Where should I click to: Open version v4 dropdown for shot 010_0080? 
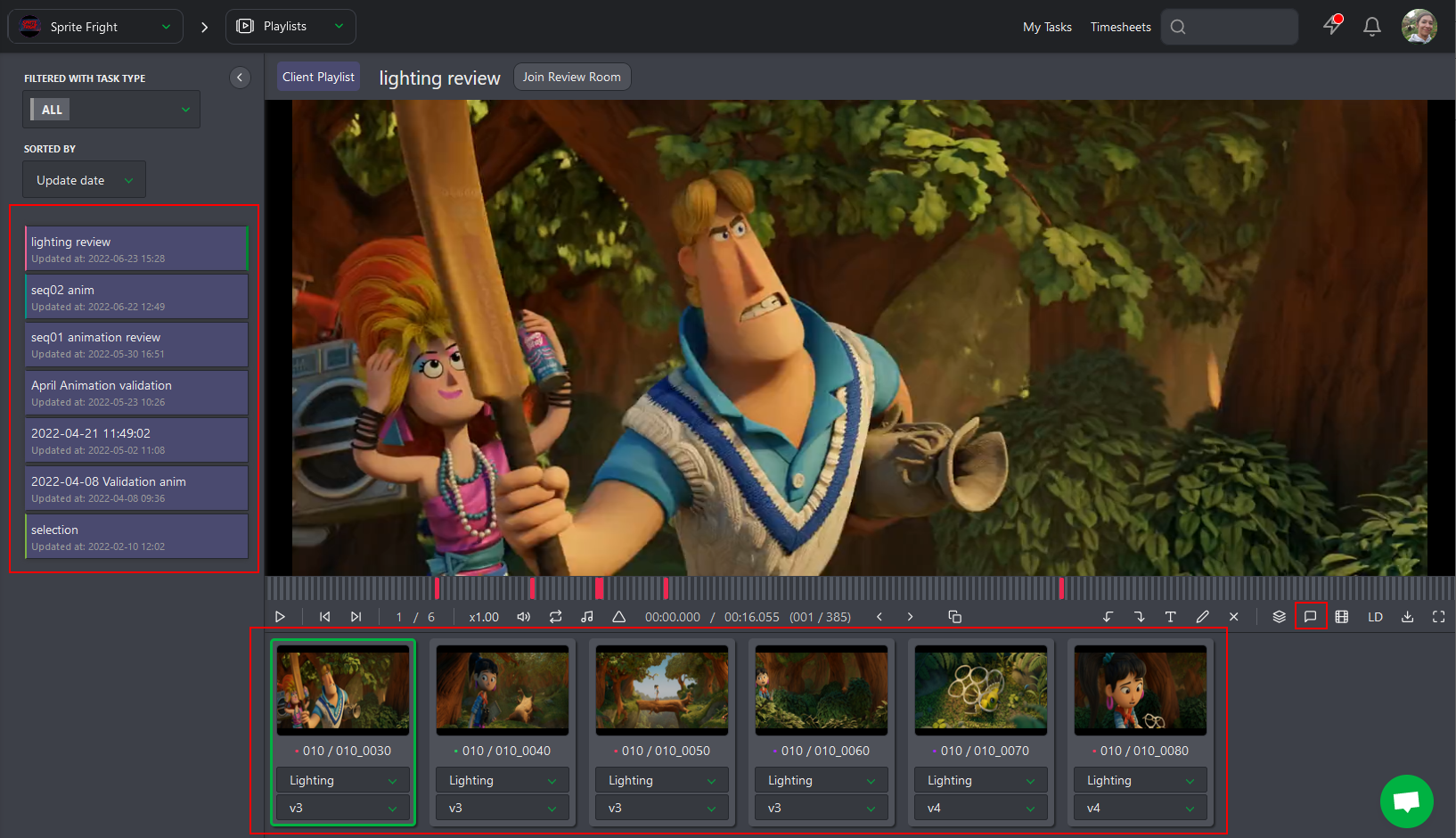[1141, 808]
